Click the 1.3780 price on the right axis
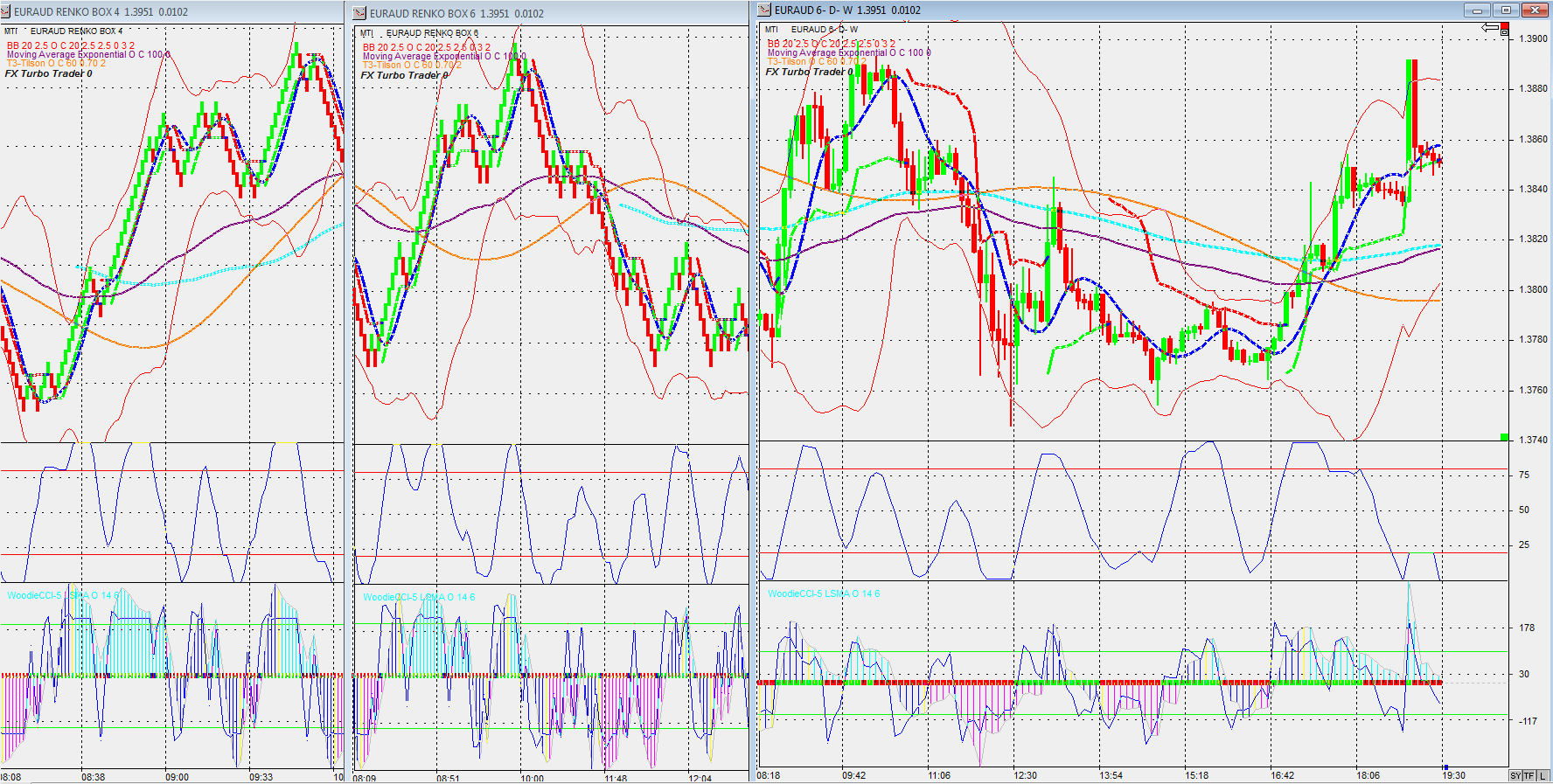The width and height of the screenshot is (1553, 784). click(1533, 339)
